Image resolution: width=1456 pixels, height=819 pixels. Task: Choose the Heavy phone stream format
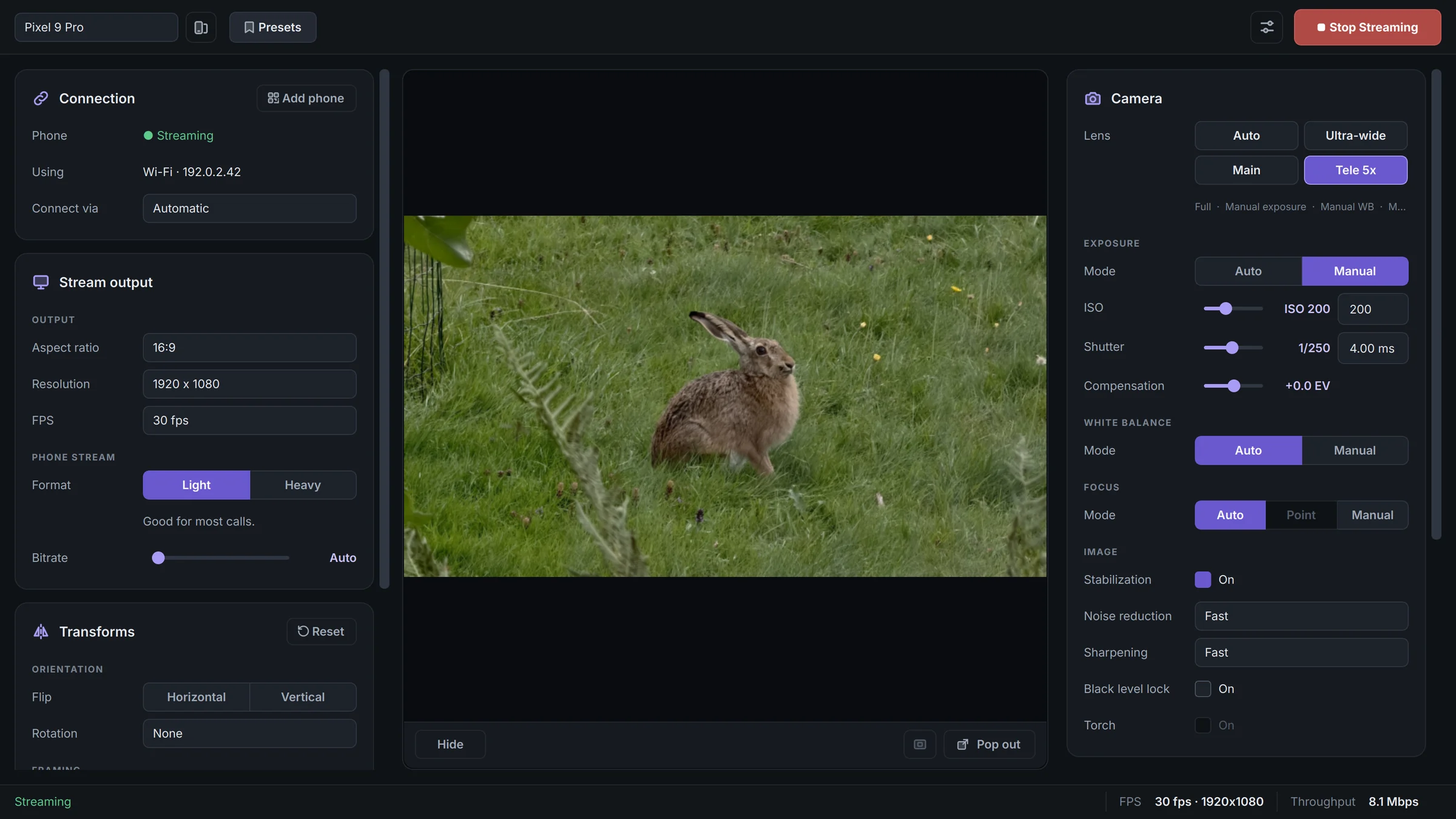pos(303,485)
